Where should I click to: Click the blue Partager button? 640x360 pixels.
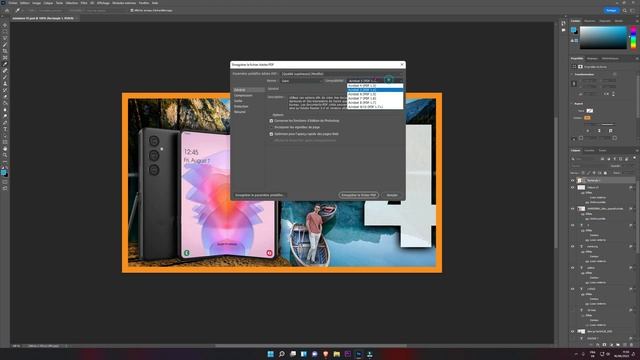(x=611, y=11)
